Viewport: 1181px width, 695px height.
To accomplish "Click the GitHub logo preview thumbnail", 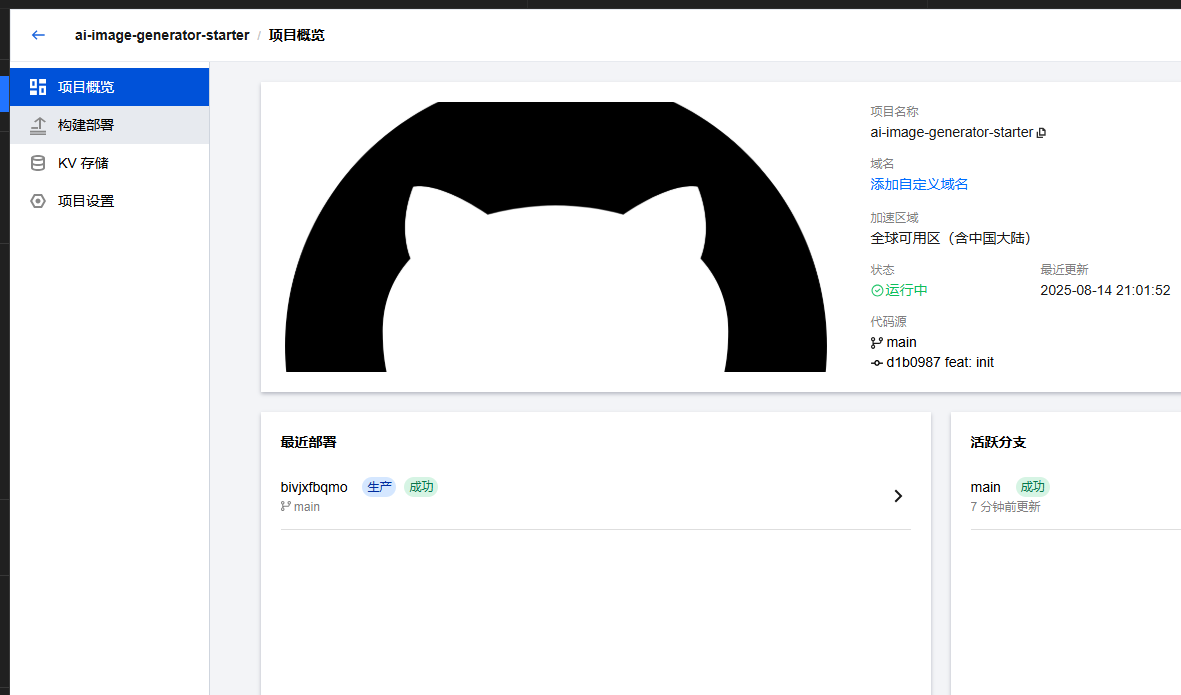I will pos(556,236).
